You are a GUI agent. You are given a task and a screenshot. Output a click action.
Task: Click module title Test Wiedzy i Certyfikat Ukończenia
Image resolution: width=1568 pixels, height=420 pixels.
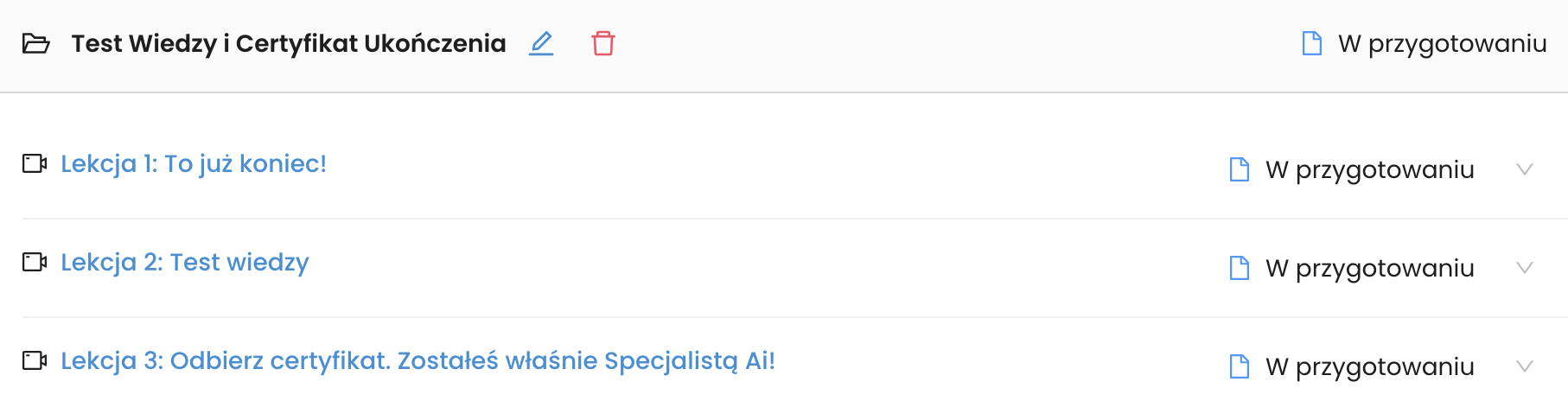tap(289, 43)
